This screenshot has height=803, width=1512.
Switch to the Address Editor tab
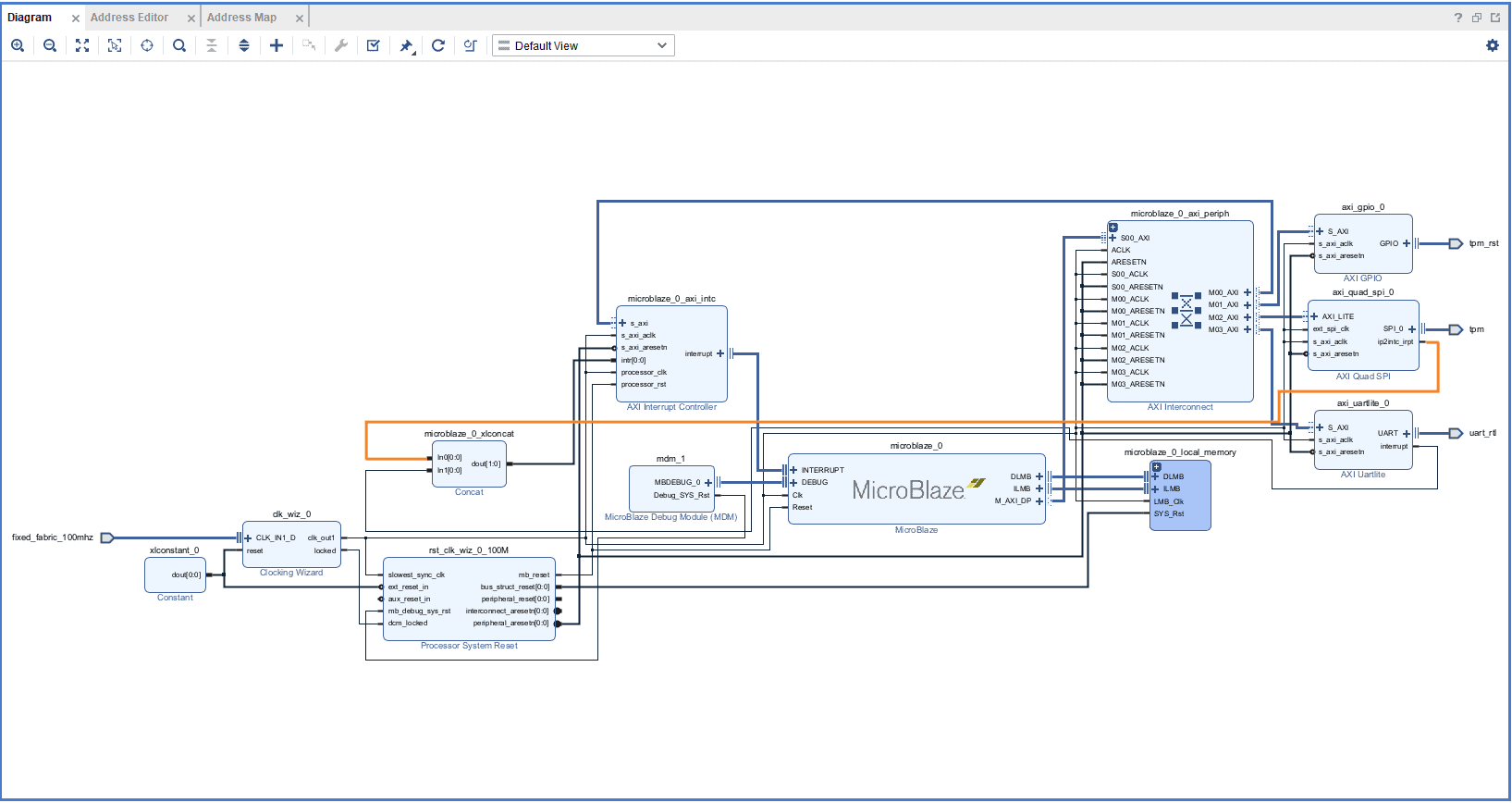tap(129, 18)
